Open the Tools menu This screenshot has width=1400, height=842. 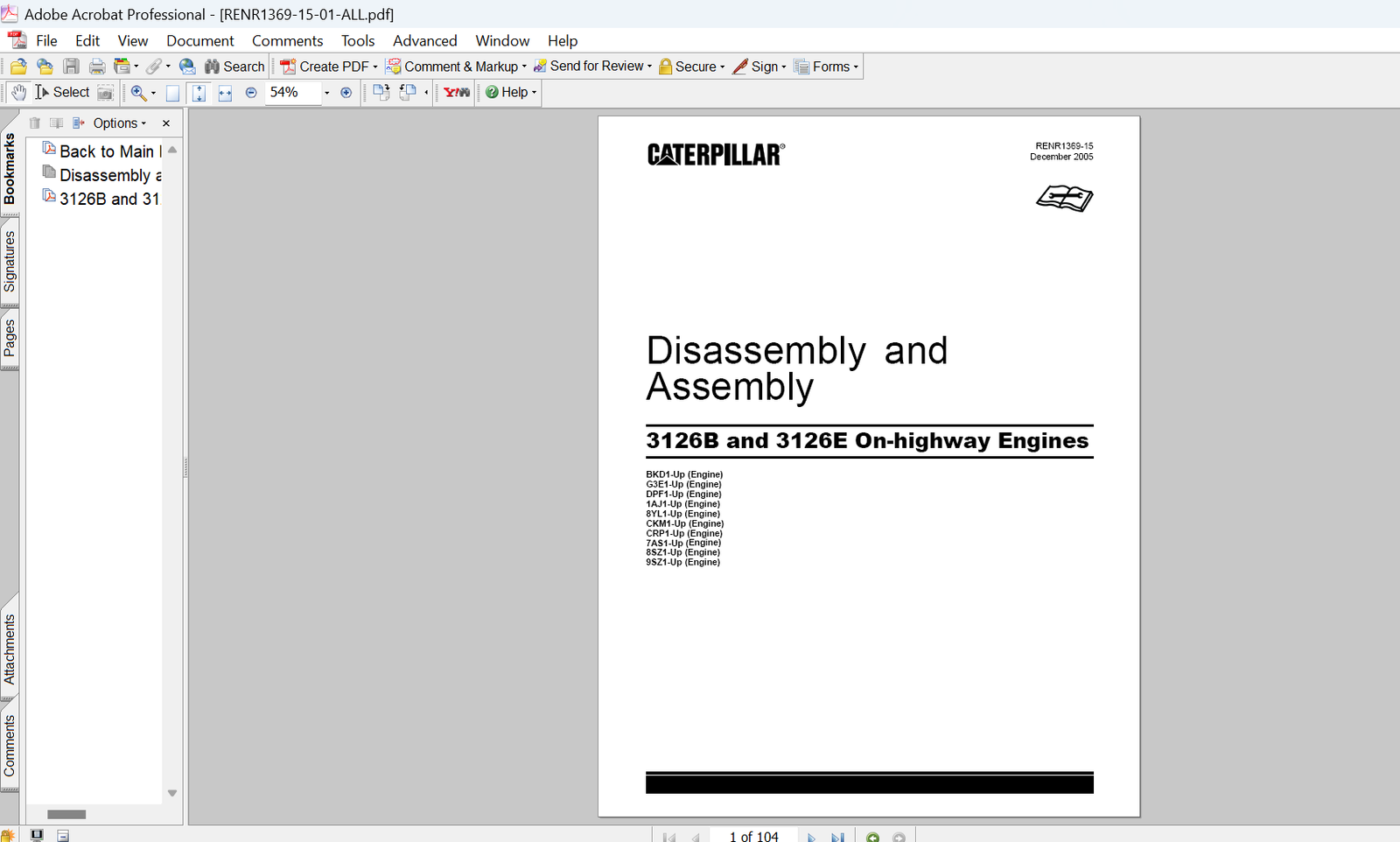click(x=358, y=40)
